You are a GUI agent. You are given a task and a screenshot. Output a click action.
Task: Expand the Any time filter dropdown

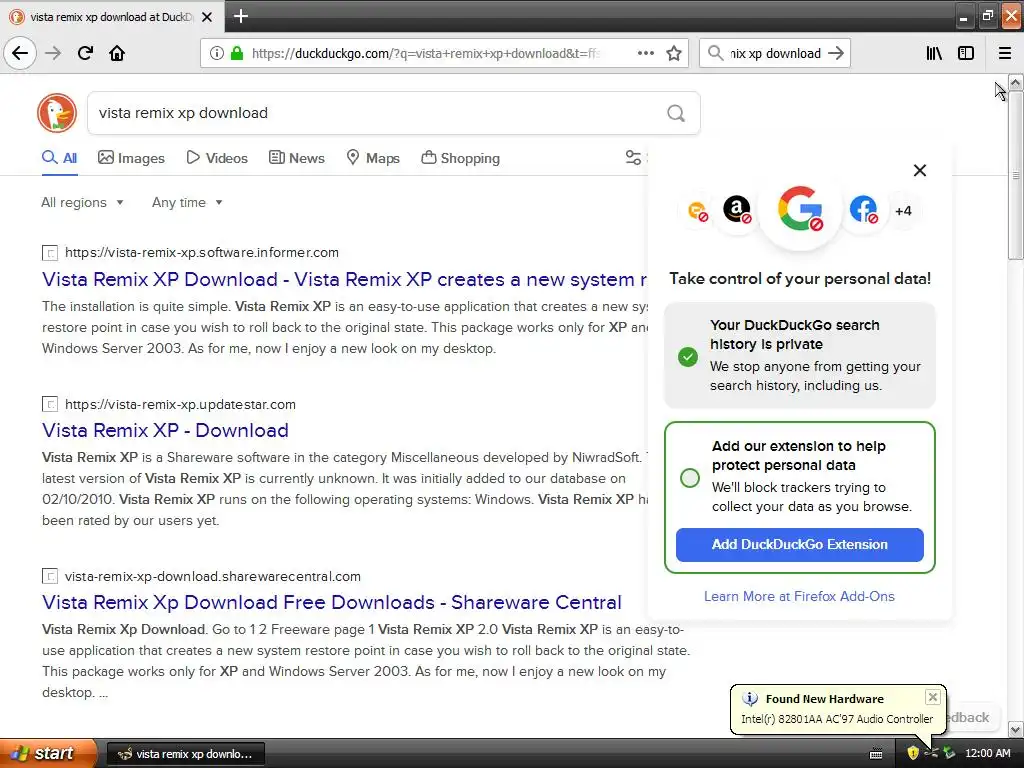187,202
